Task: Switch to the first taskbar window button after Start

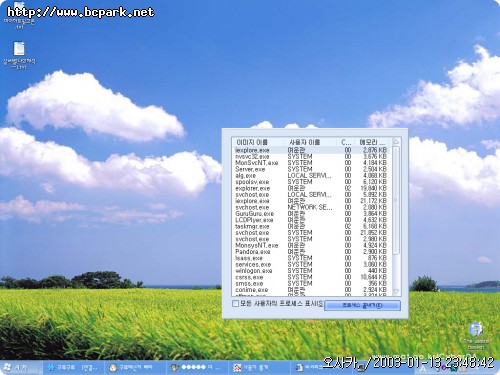Action: (x=73, y=368)
